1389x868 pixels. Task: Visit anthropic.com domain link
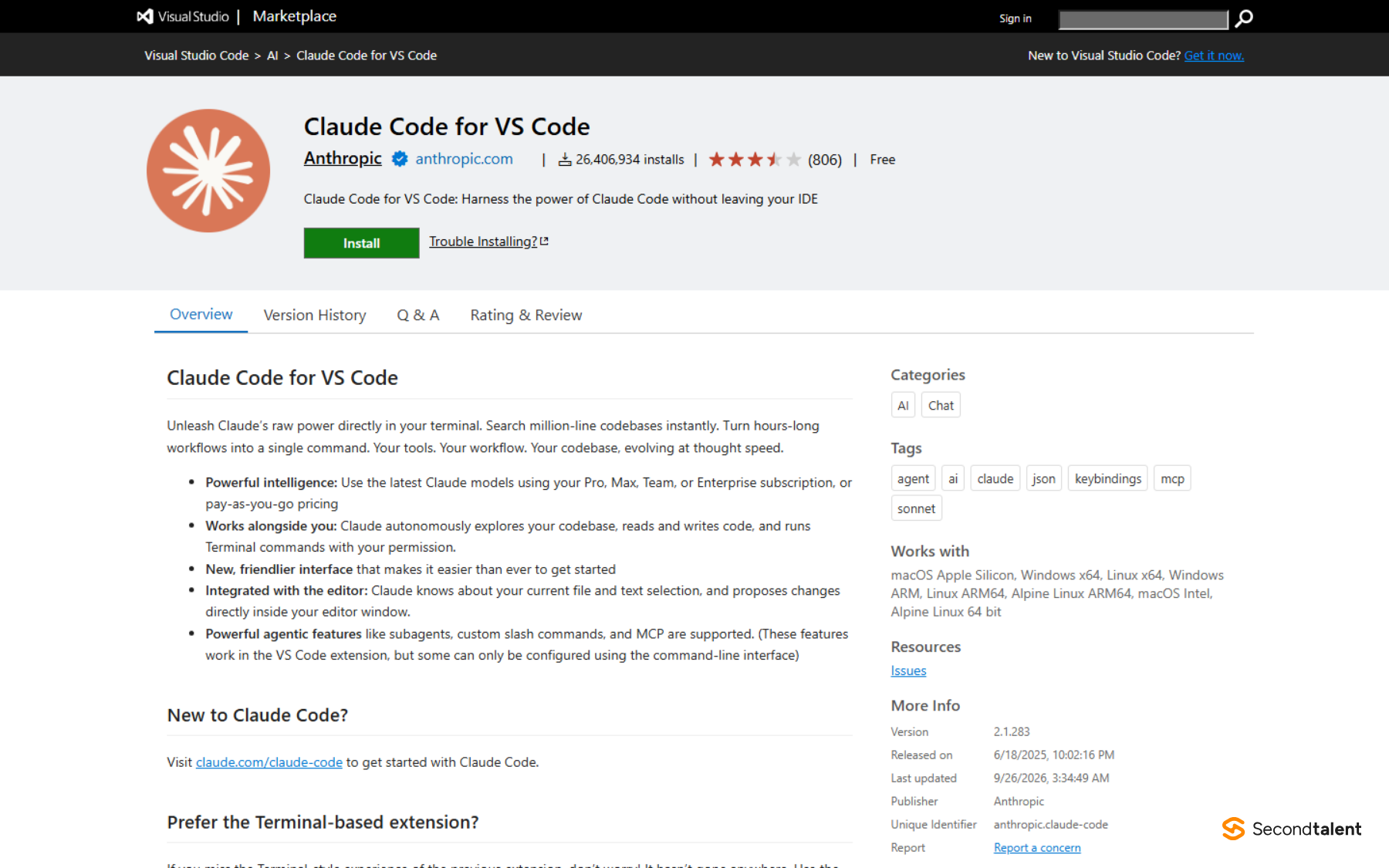pos(465,159)
